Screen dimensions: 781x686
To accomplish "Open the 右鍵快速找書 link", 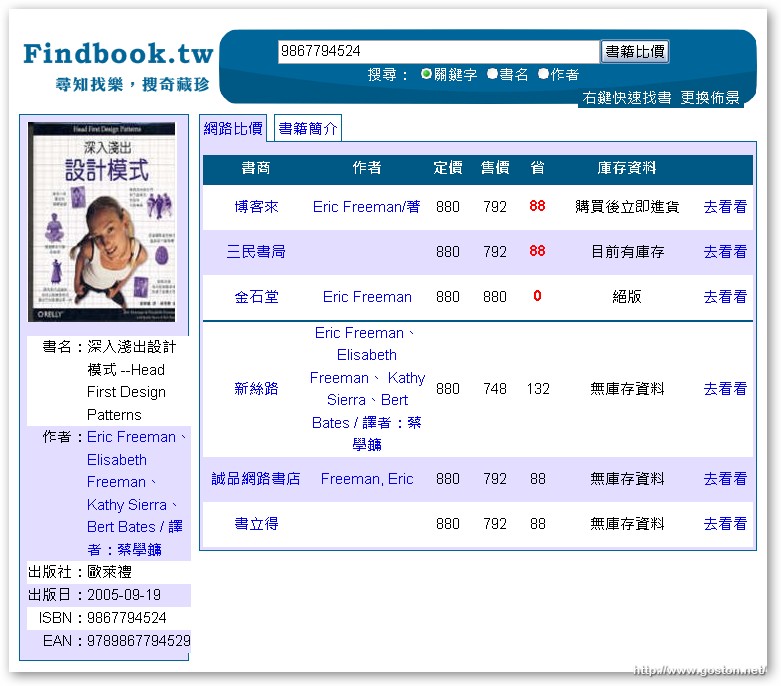I will (x=627, y=97).
